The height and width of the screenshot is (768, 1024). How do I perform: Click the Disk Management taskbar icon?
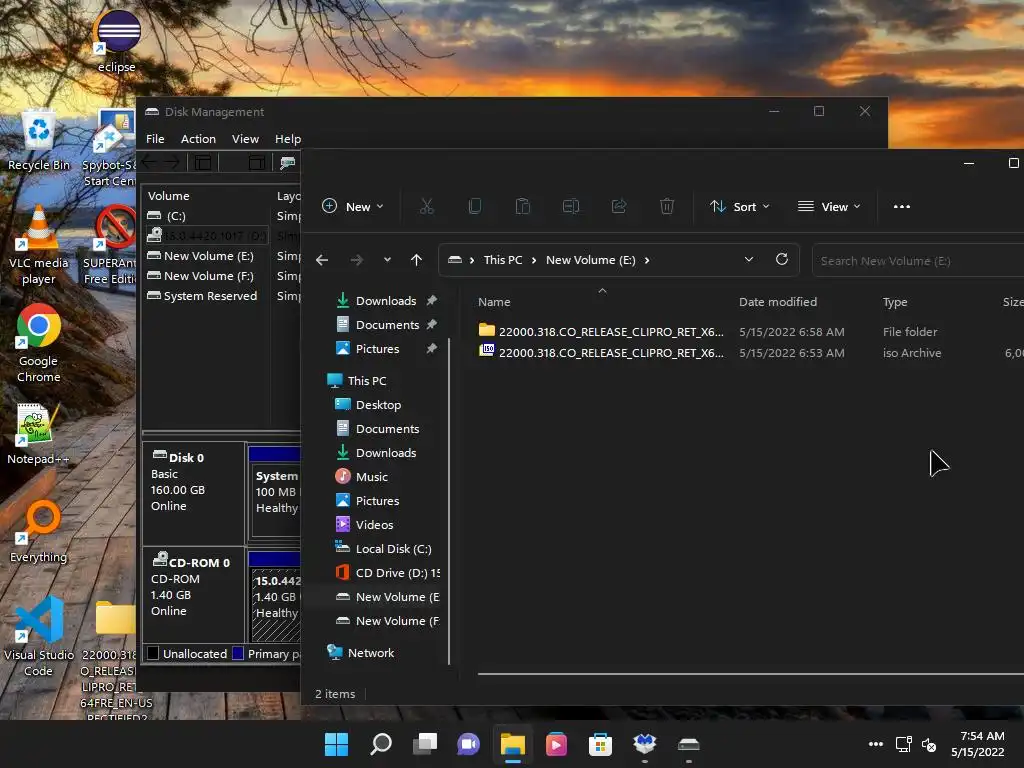coord(689,744)
